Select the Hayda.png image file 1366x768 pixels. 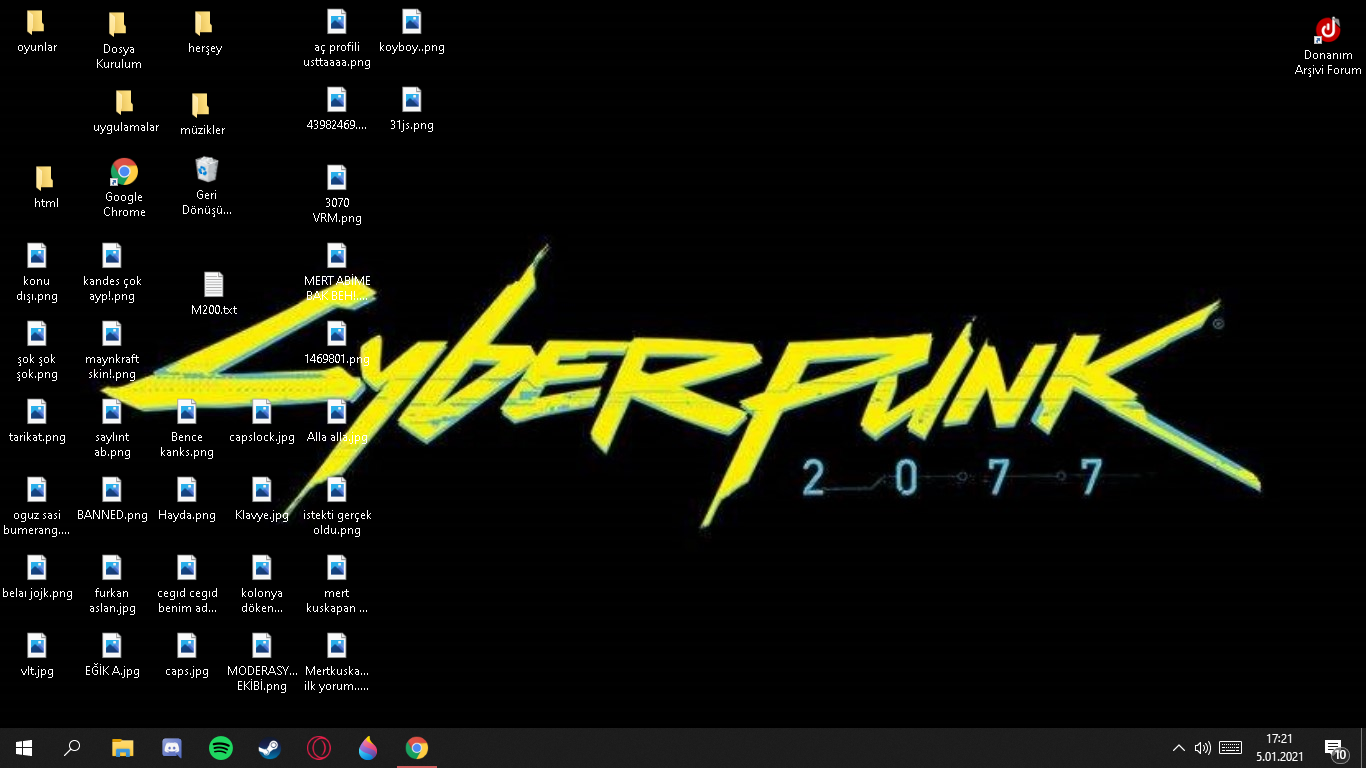coord(187,499)
